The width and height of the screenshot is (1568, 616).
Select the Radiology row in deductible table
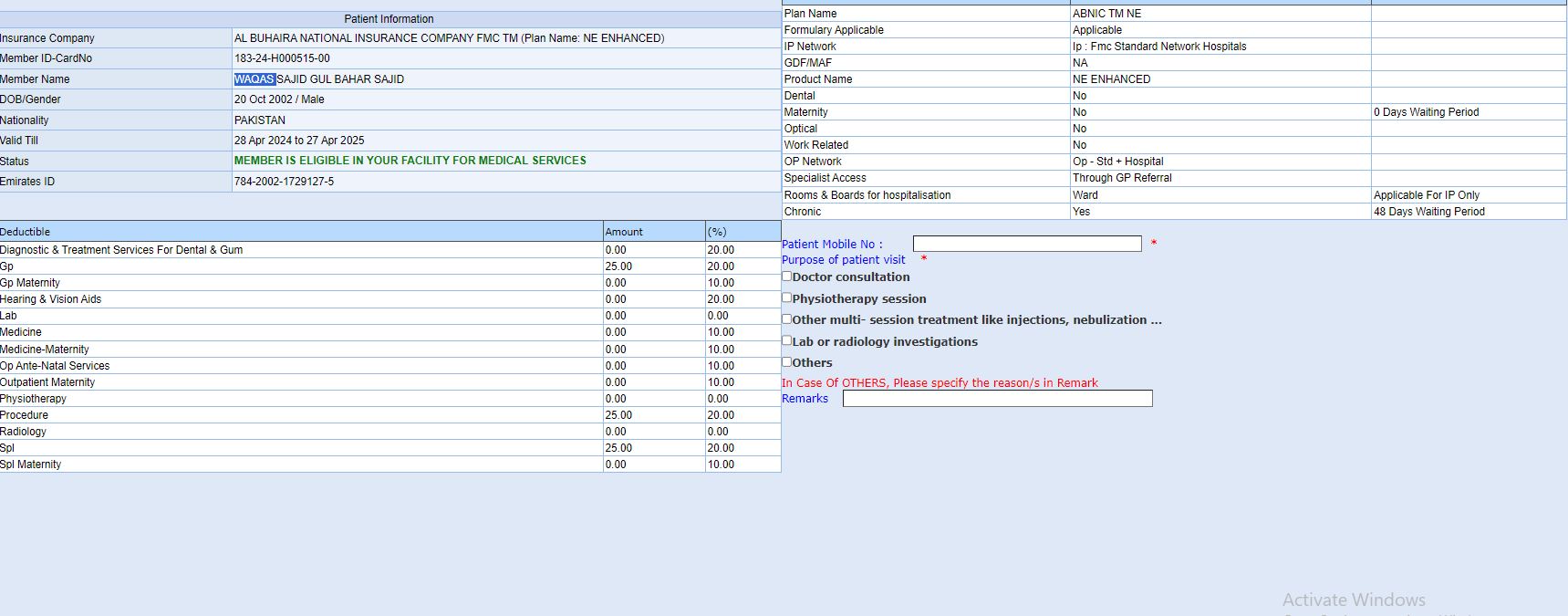tap(24, 432)
